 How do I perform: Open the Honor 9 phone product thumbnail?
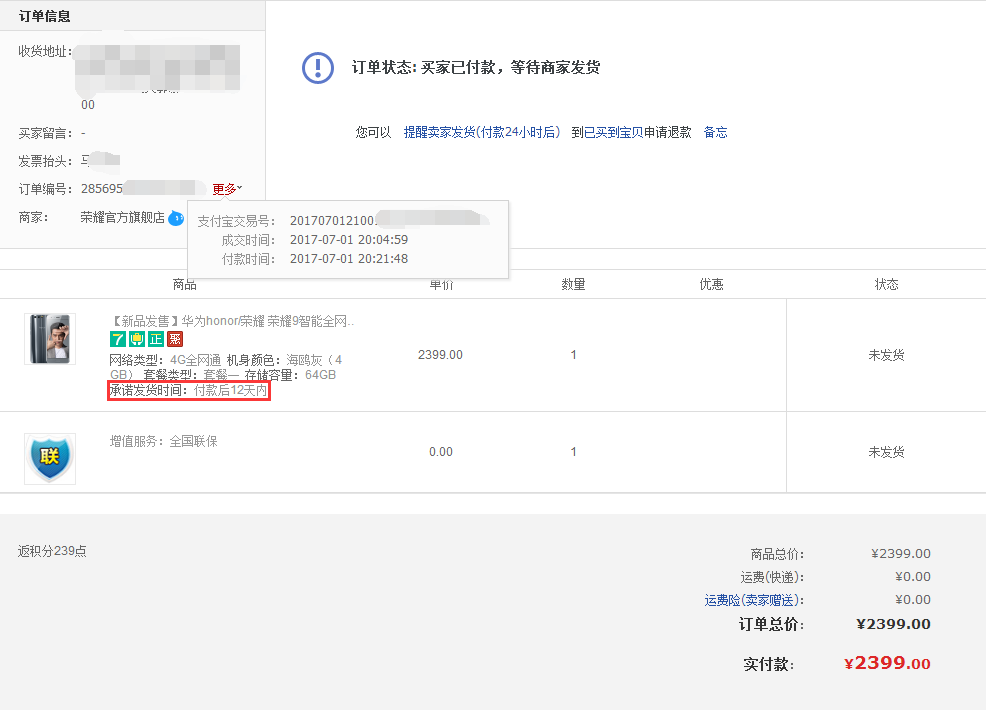(50, 339)
